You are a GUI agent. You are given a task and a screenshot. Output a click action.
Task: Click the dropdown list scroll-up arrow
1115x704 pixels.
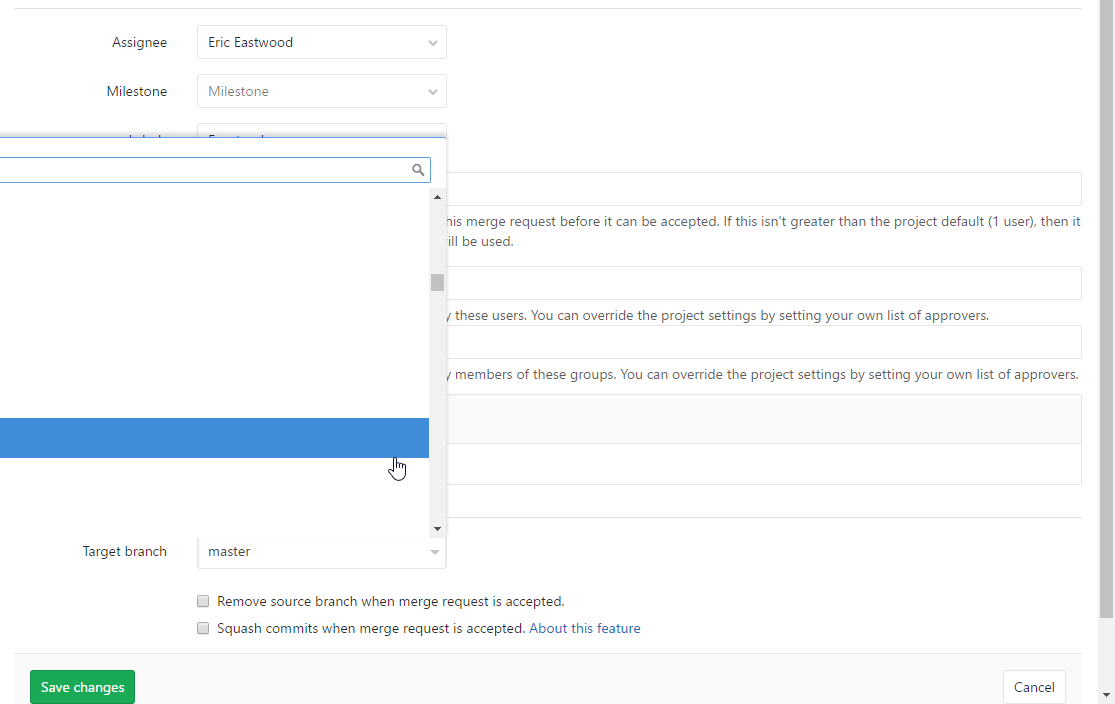[x=437, y=197]
